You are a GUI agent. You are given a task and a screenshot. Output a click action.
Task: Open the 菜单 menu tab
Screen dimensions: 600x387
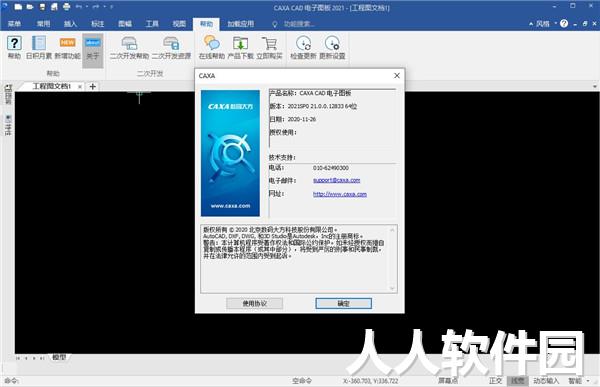(x=14, y=24)
